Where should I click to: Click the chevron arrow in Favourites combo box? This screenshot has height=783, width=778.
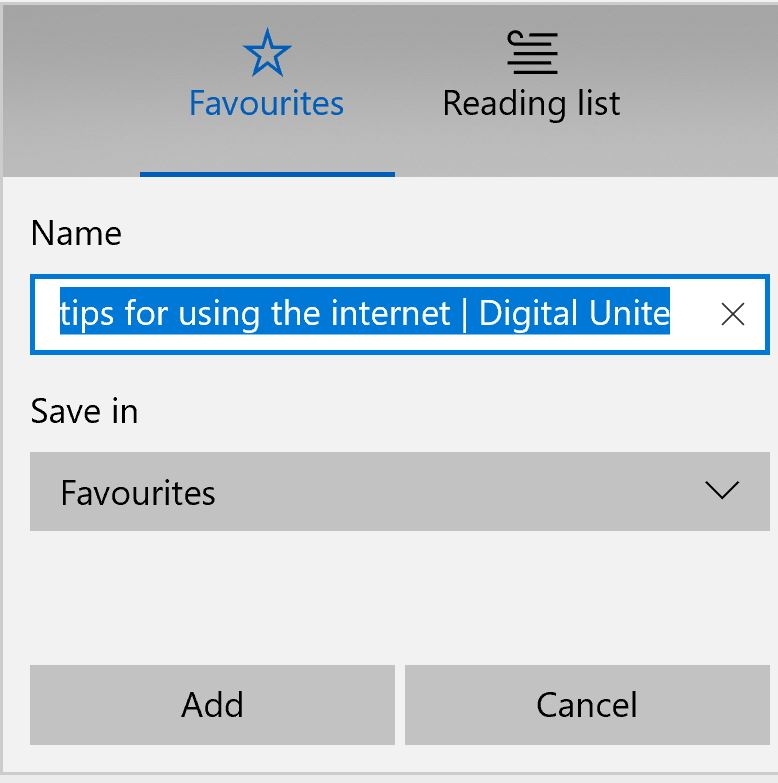pos(722,490)
